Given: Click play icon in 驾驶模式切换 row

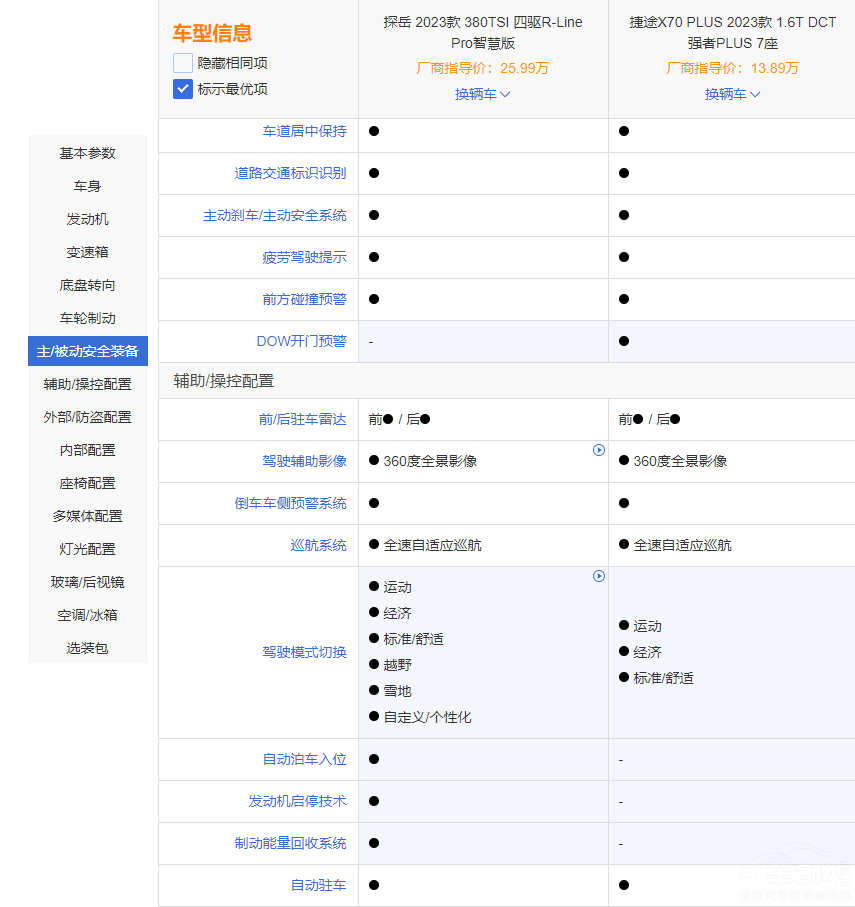Looking at the screenshot, I should coord(599,576).
